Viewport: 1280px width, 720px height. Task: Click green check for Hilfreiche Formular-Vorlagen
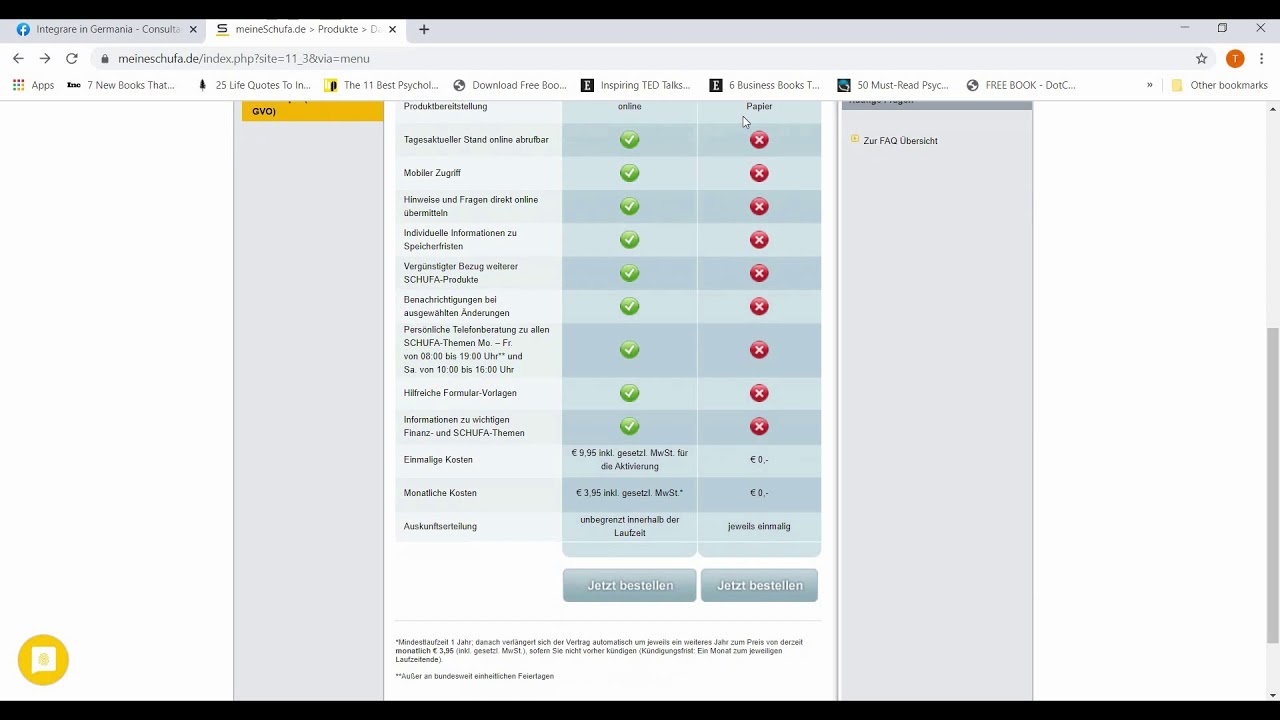pos(629,393)
